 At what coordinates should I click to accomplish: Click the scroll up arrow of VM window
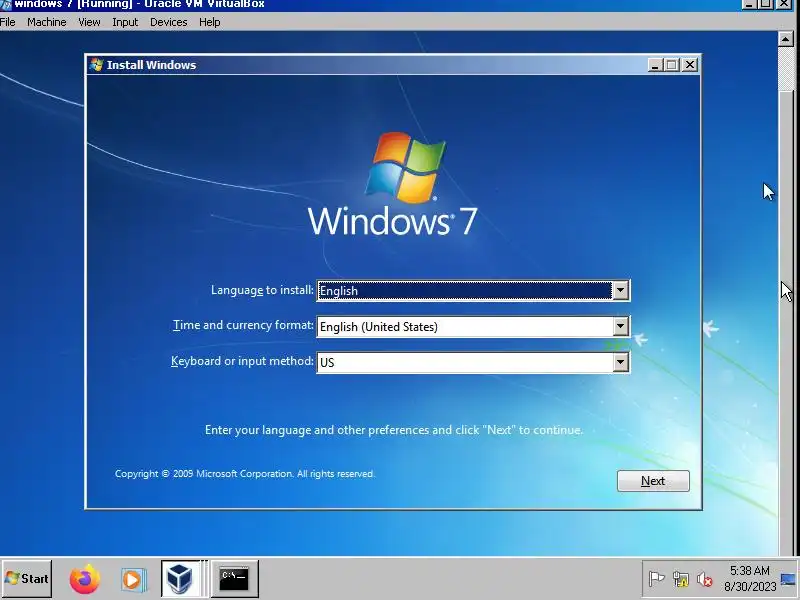[785, 38]
